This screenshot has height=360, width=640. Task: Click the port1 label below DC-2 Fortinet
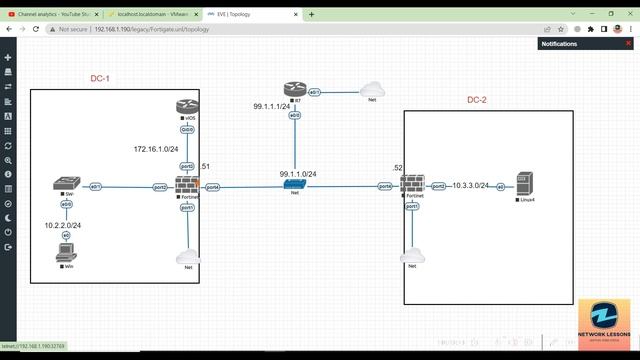(412, 207)
